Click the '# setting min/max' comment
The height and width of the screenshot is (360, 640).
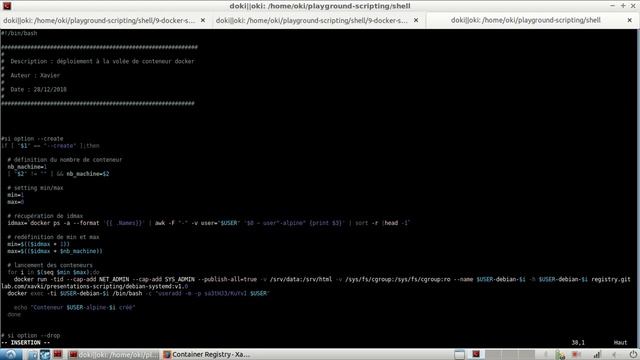pos(35,188)
